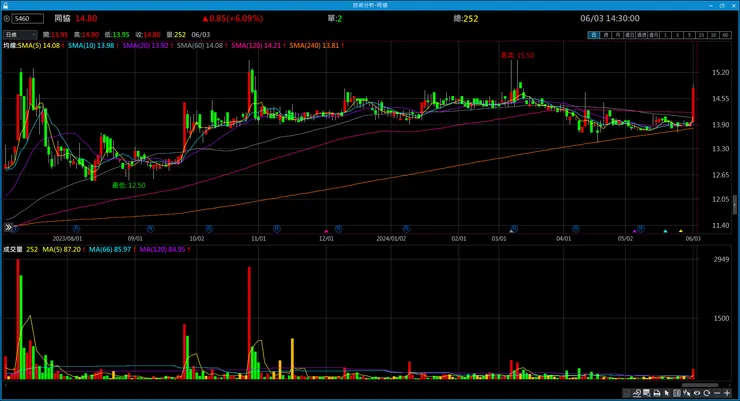Click the highest price 15.50 label
The width and height of the screenshot is (740, 401).
click(517, 55)
